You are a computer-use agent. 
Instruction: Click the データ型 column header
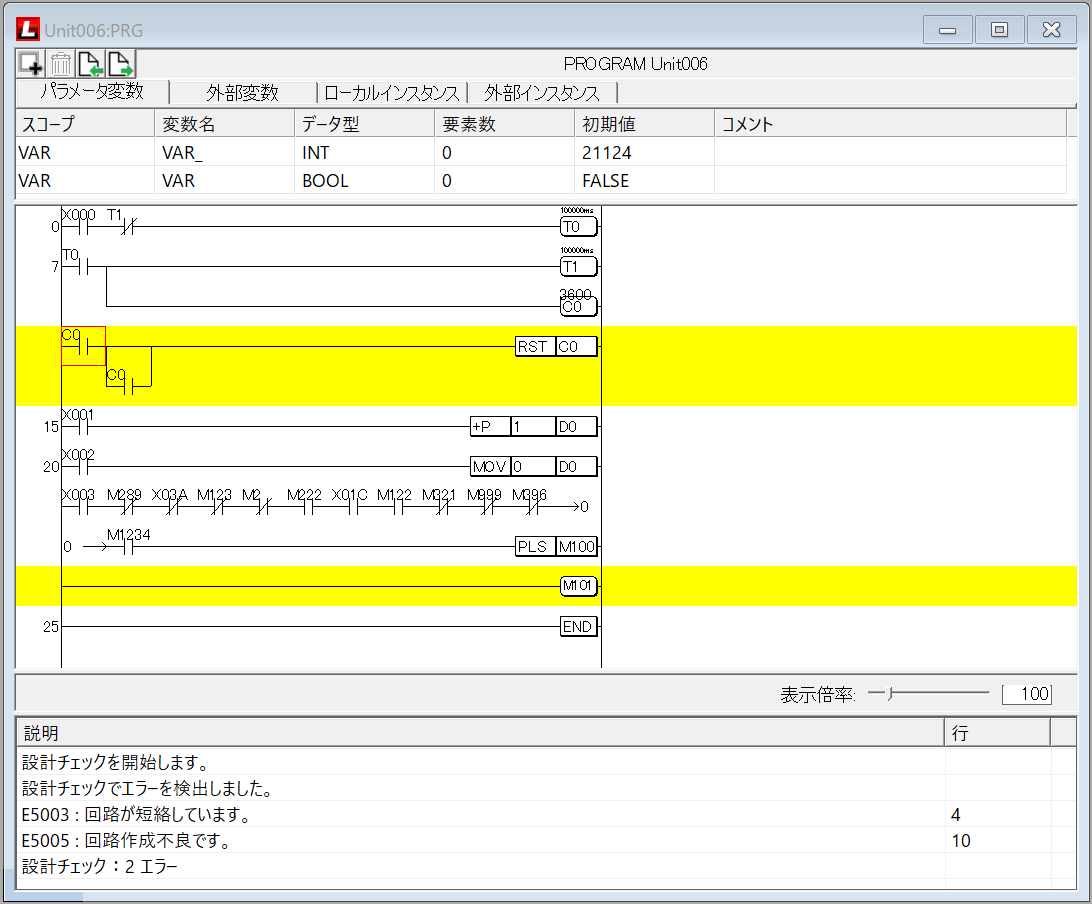pos(331,124)
